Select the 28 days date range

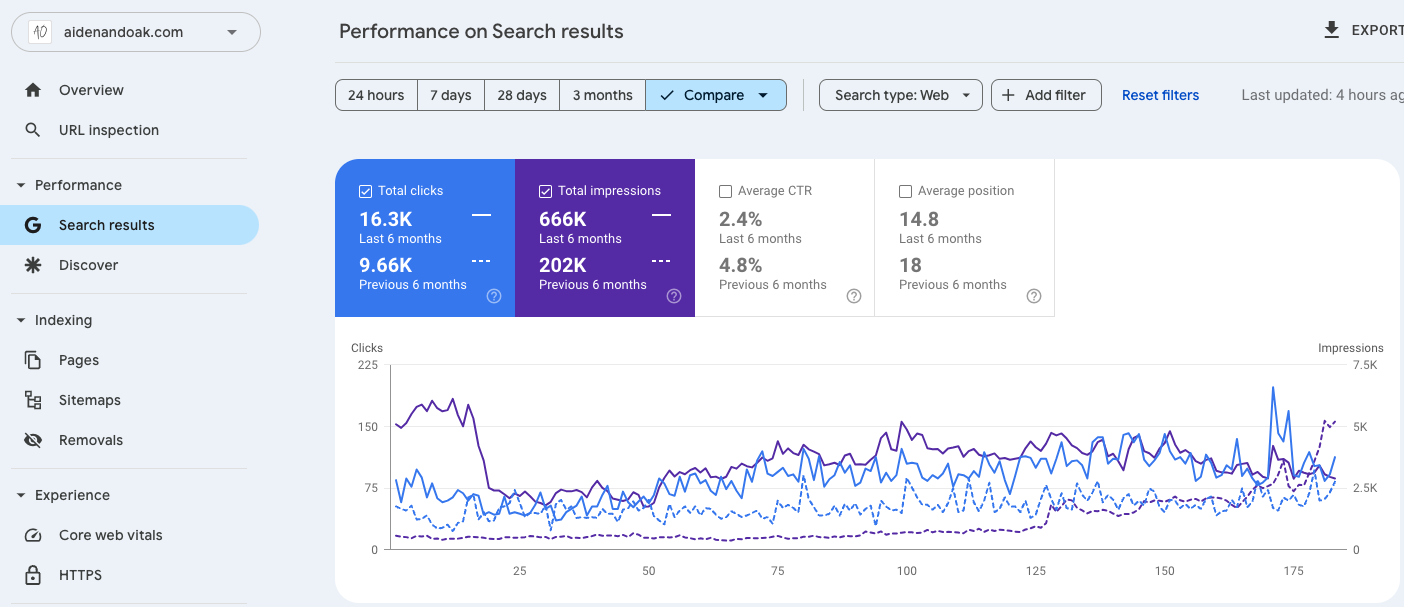coord(522,95)
